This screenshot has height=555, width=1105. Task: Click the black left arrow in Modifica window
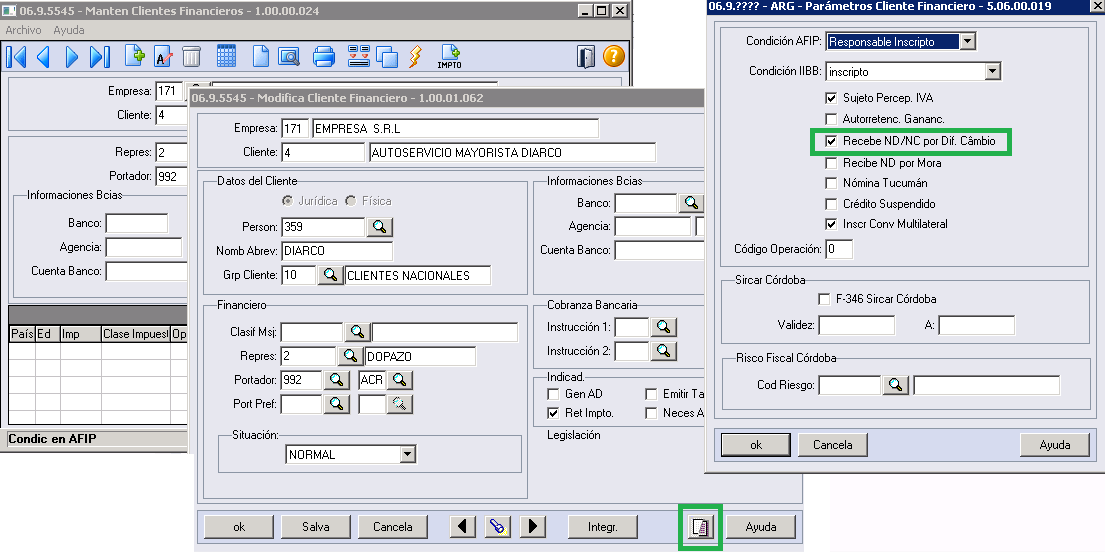click(462, 526)
